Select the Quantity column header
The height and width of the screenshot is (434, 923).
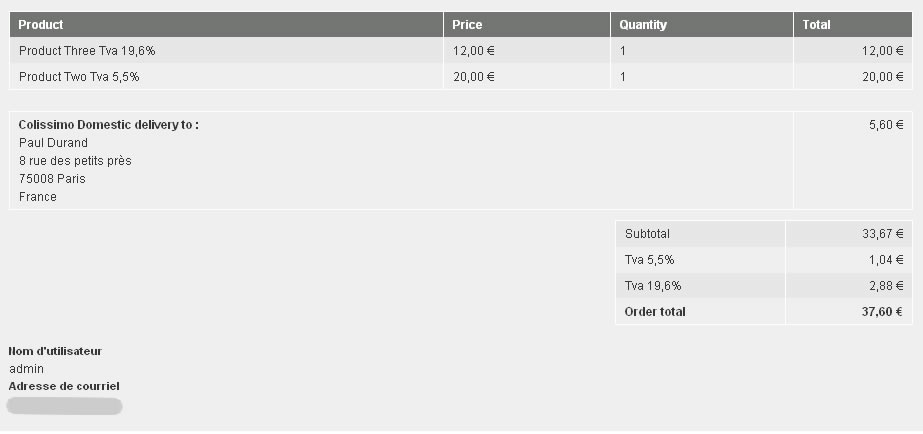click(x=643, y=25)
